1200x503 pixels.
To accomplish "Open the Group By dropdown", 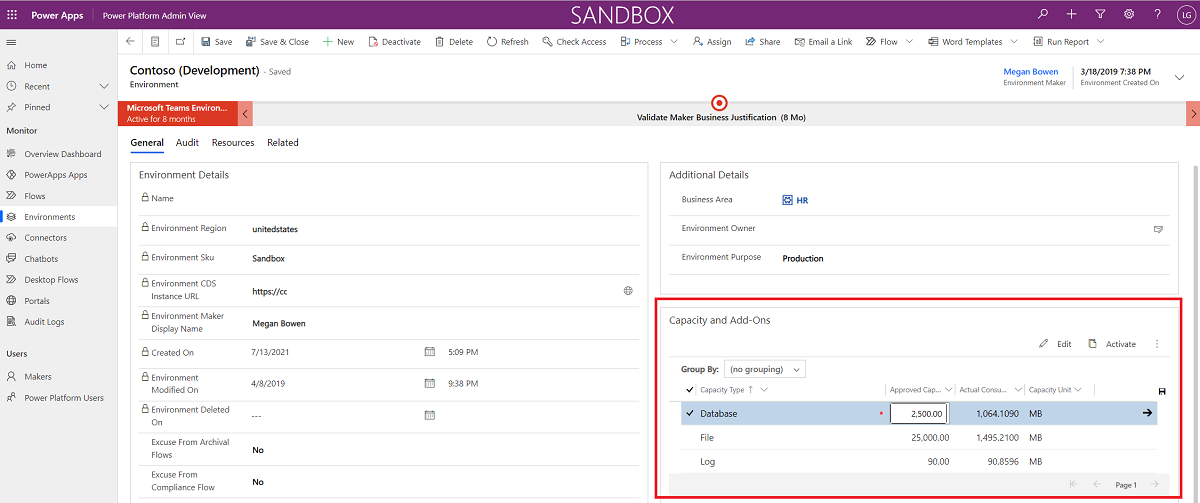I will tap(764, 369).
